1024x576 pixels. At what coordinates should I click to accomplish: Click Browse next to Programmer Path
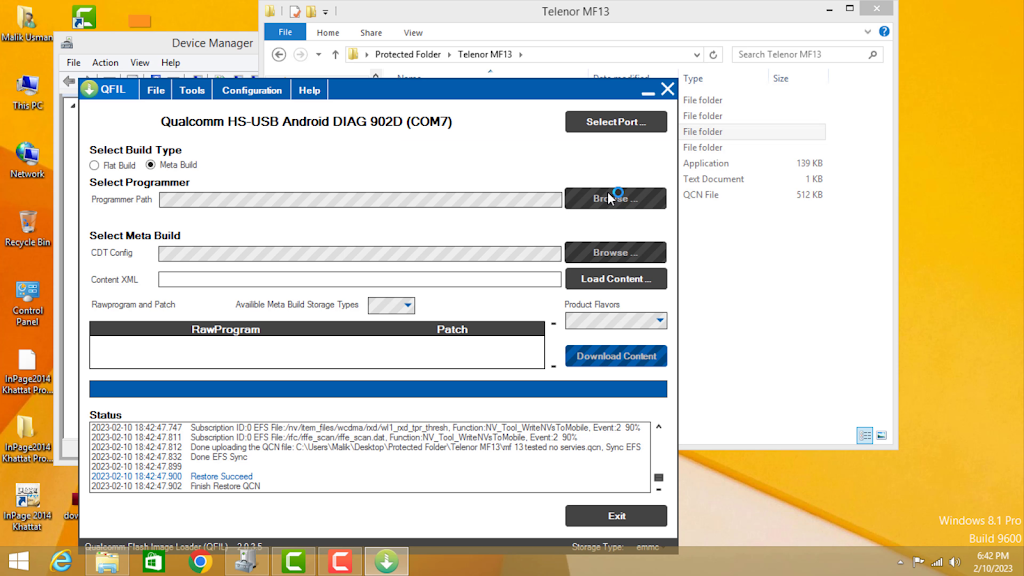click(x=616, y=199)
